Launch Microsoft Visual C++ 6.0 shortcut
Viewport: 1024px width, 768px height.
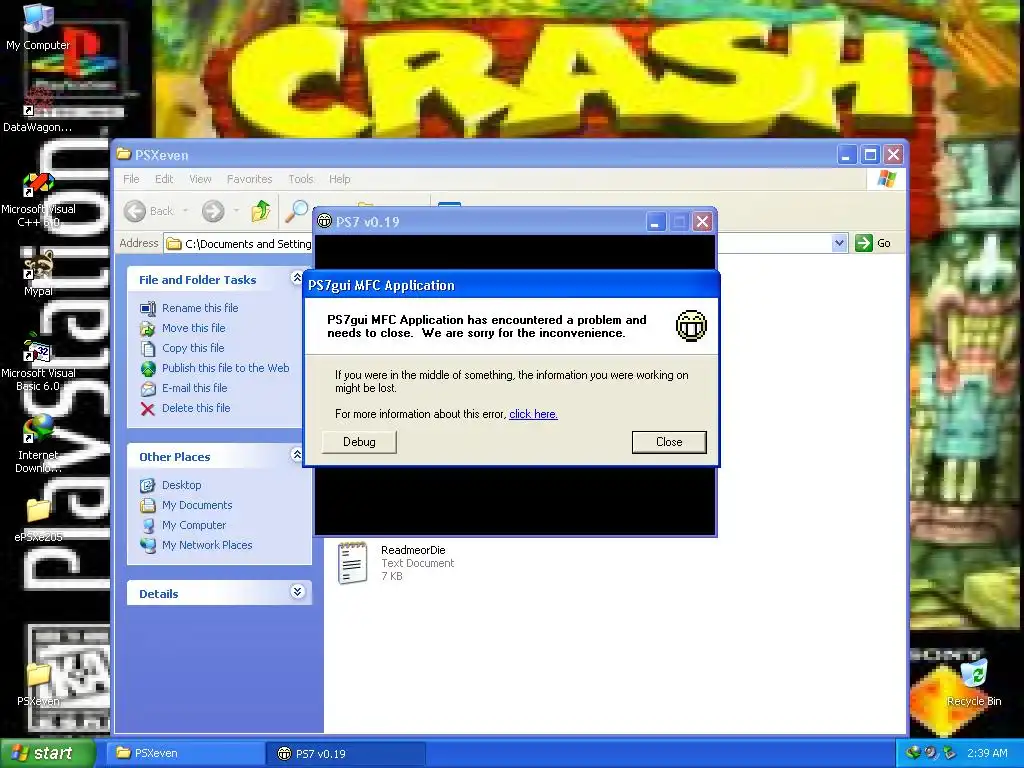[38, 200]
